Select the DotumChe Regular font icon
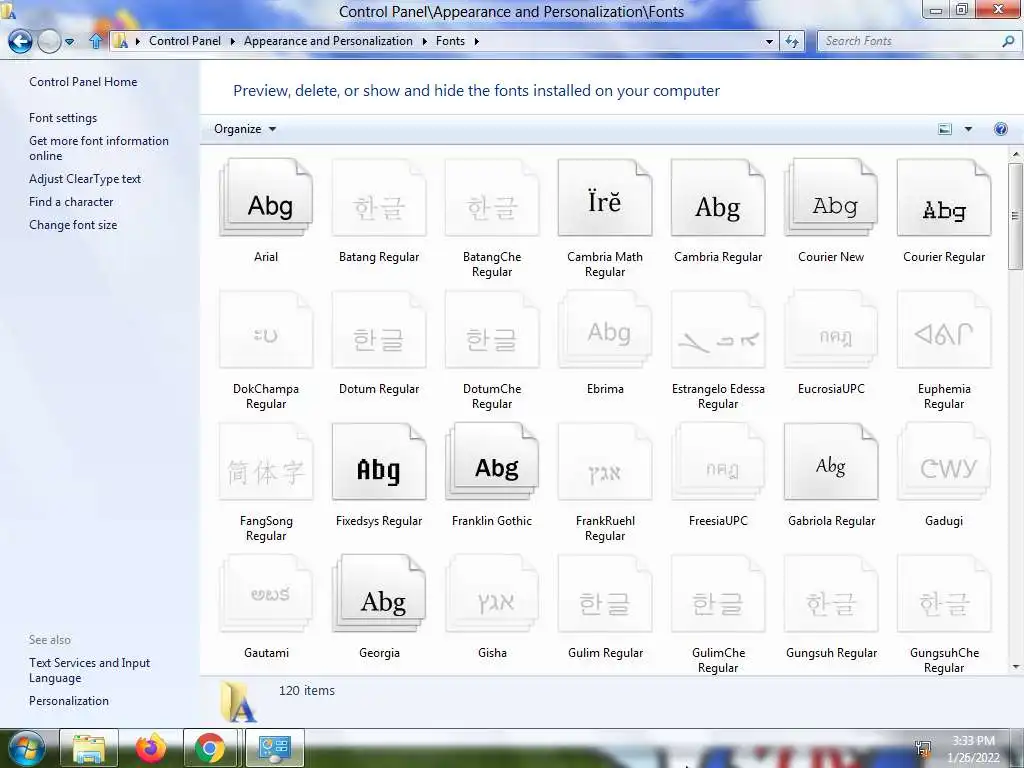This screenshot has width=1024, height=768. 492,330
